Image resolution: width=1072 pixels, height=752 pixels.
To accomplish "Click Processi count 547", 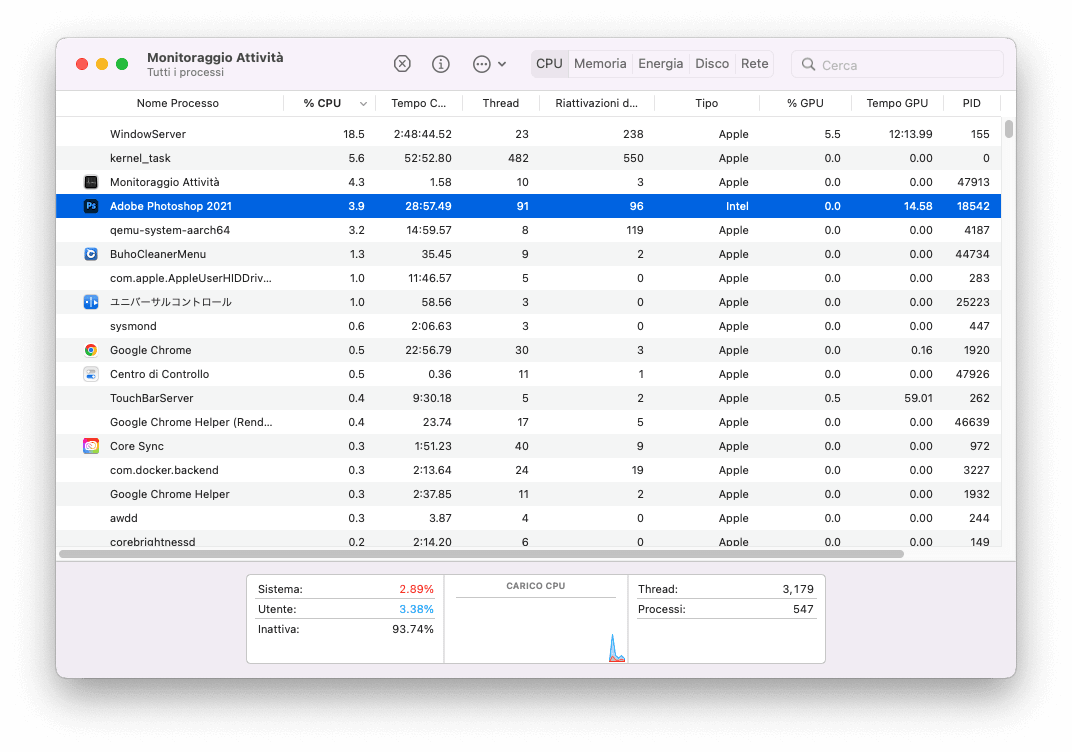I will tap(803, 609).
